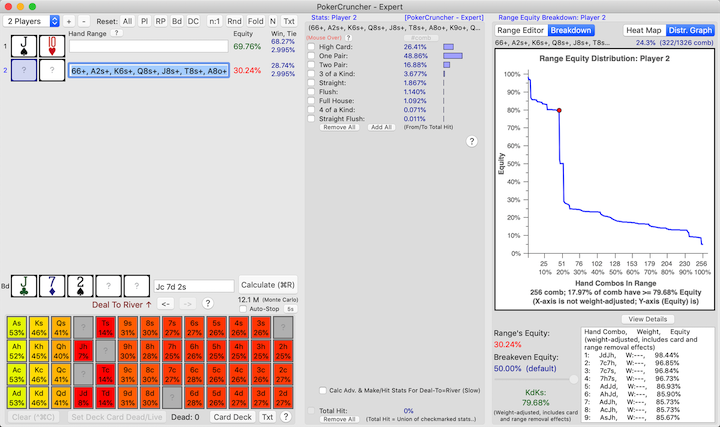Enable Calc Adv. & Make/Hit Stats checkbox
This screenshot has height=427, width=720.
(323, 390)
